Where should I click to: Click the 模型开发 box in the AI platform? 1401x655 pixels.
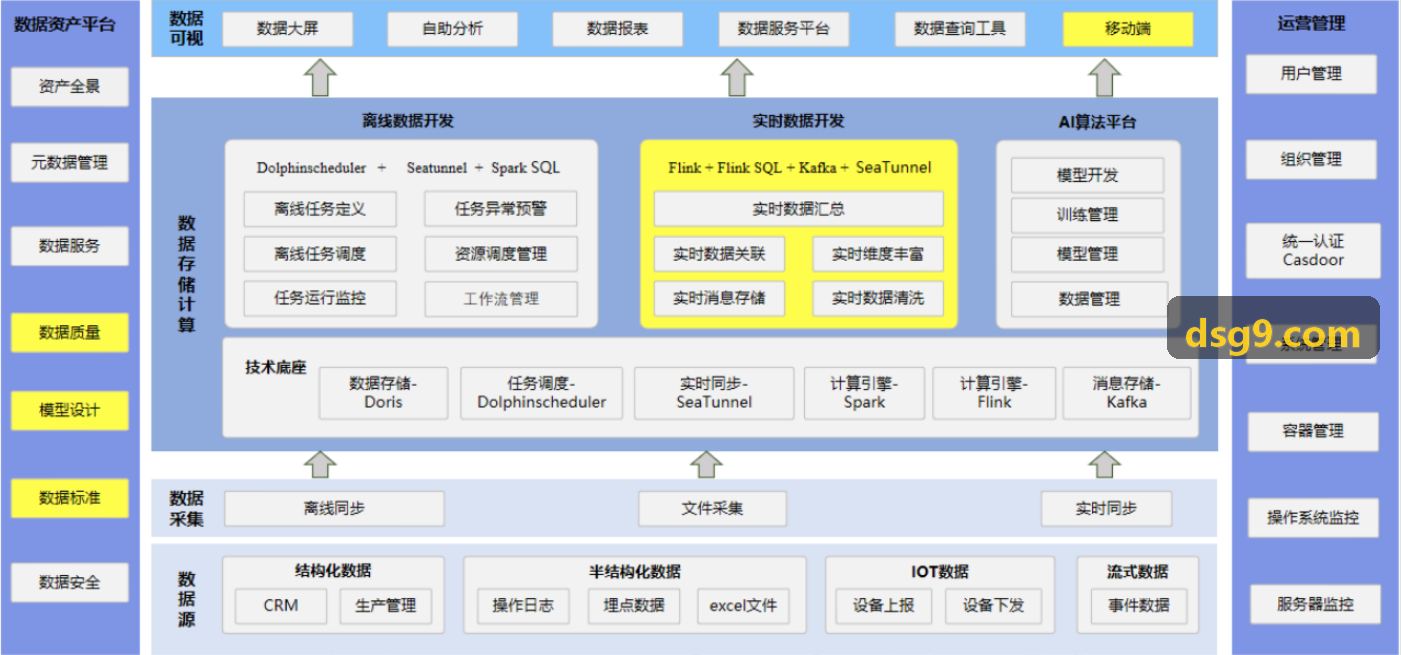(1088, 175)
